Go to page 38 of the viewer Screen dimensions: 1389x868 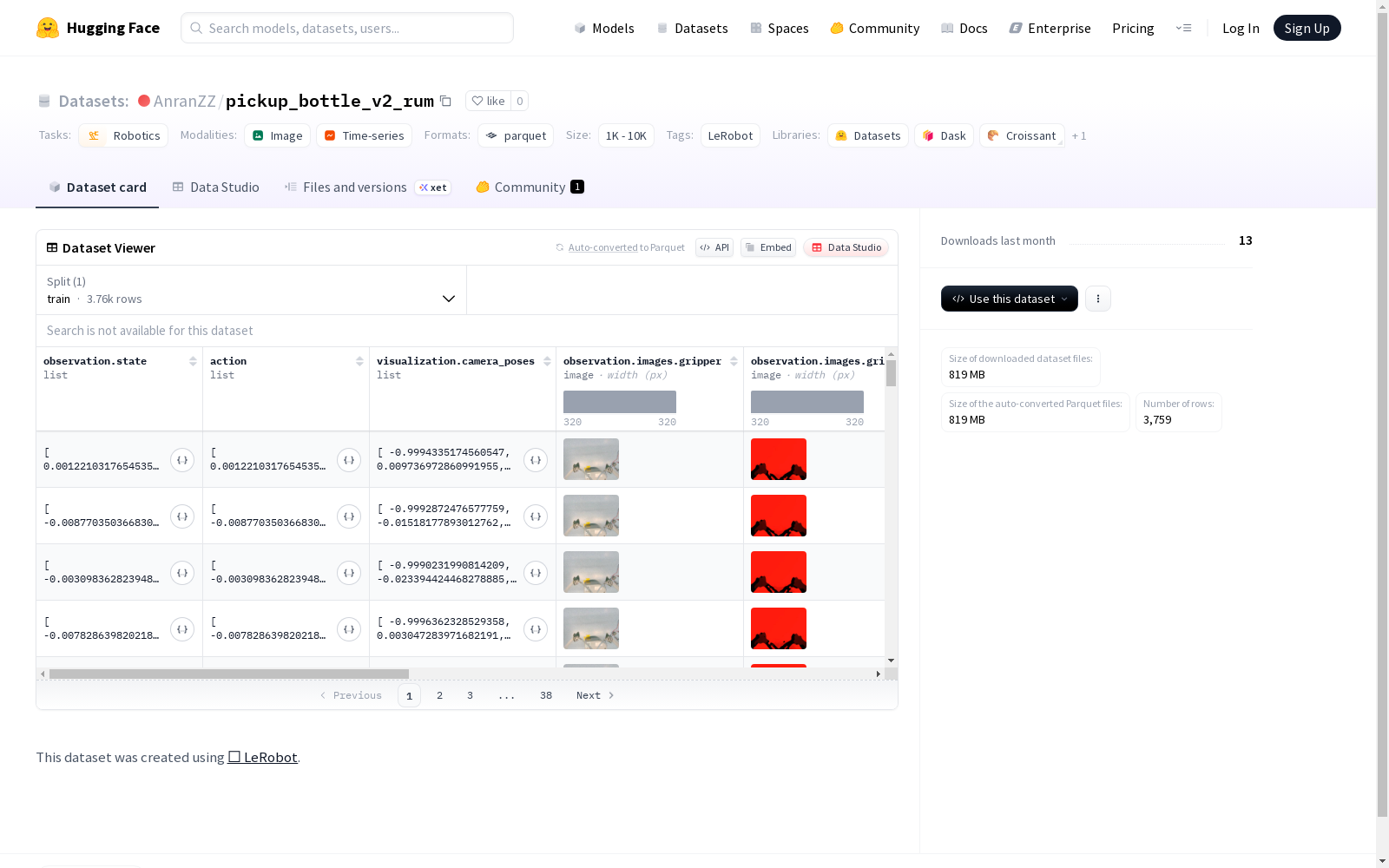click(546, 695)
